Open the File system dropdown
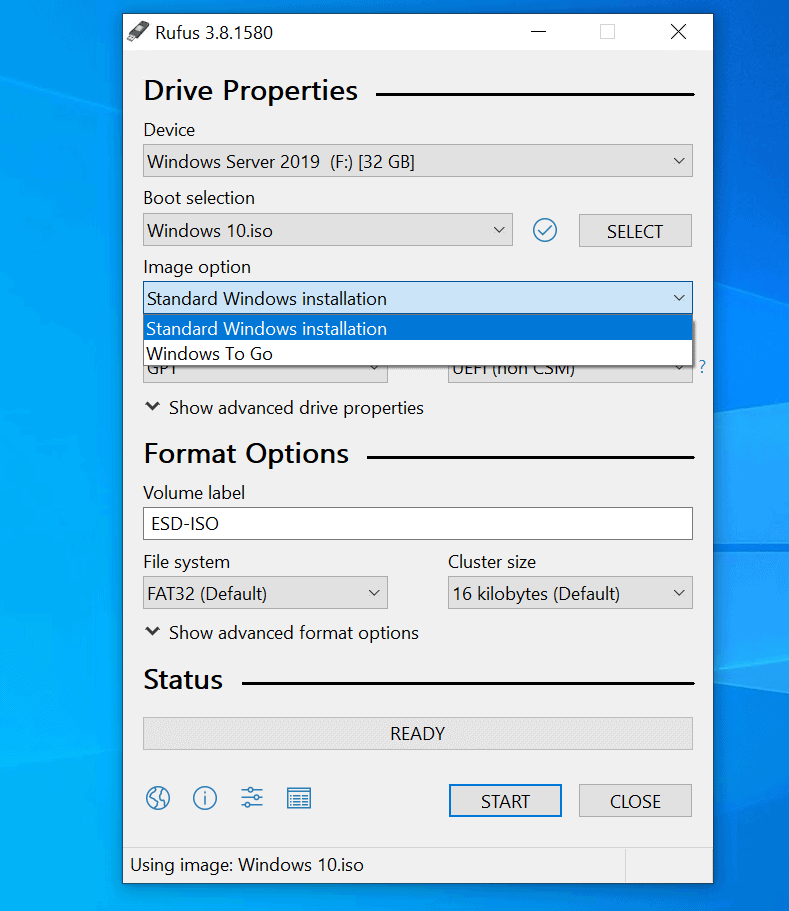 [x=265, y=593]
